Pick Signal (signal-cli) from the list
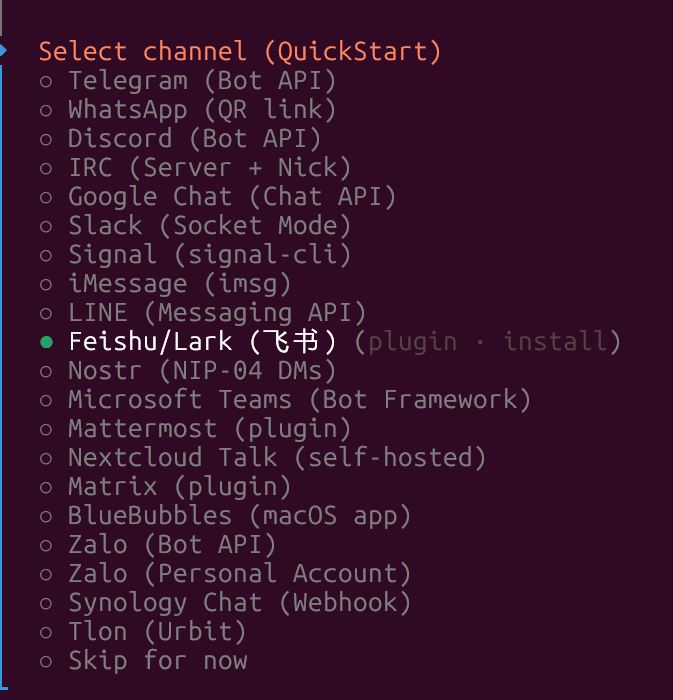The image size is (673, 700). [x=209, y=255]
